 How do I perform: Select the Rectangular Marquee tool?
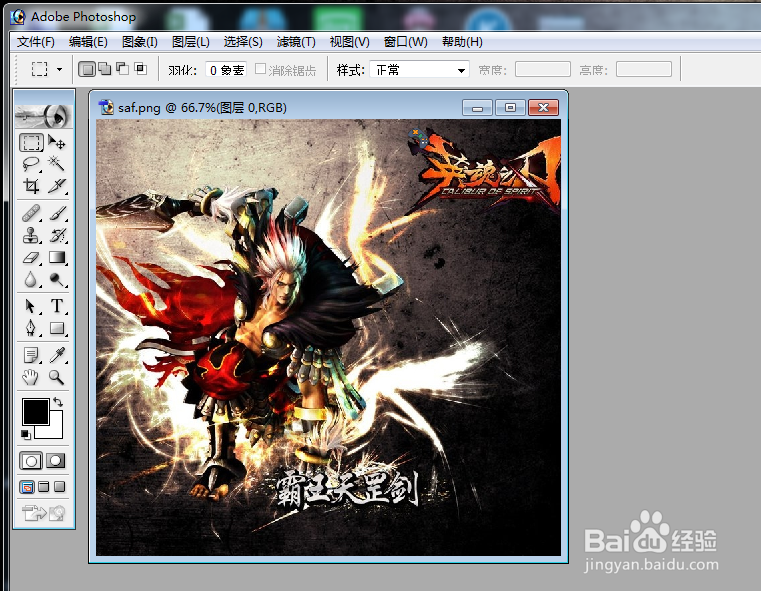(32, 143)
